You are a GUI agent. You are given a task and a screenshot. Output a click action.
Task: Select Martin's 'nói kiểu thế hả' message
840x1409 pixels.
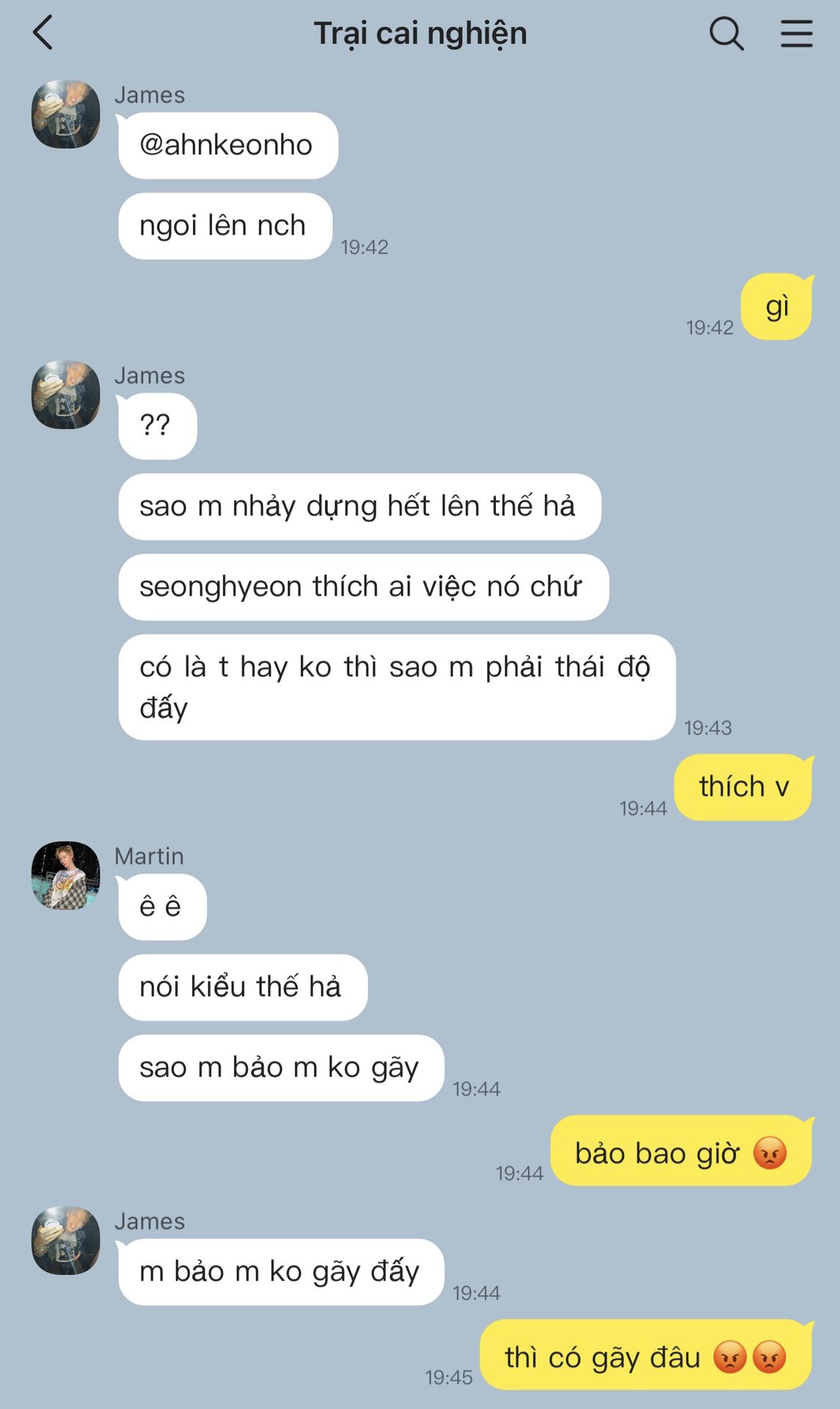click(243, 987)
